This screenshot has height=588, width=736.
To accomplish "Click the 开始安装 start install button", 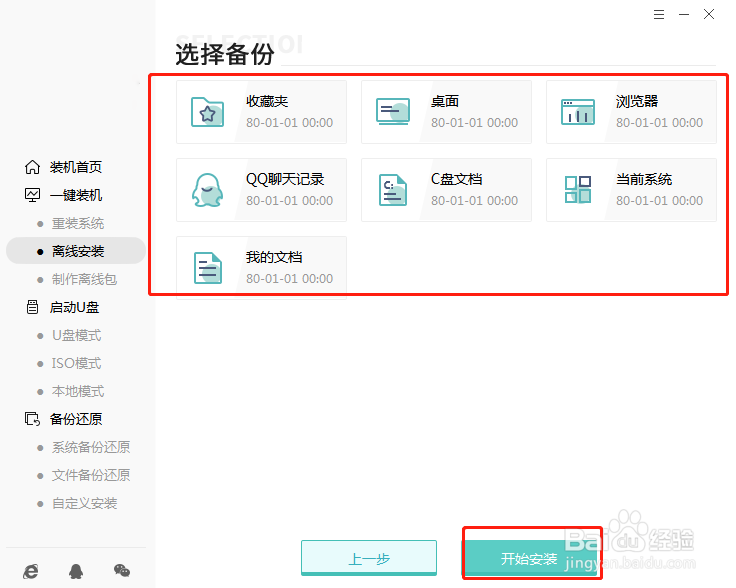I will (x=531, y=558).
